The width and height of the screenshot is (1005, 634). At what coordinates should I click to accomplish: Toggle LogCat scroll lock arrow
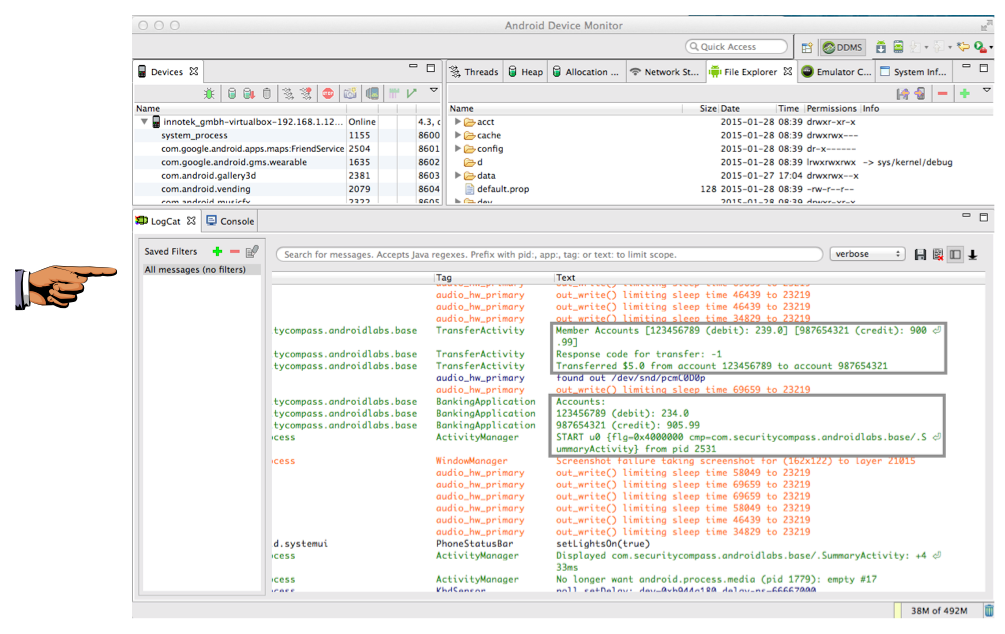pyautogui.click(x=972, y=255)
